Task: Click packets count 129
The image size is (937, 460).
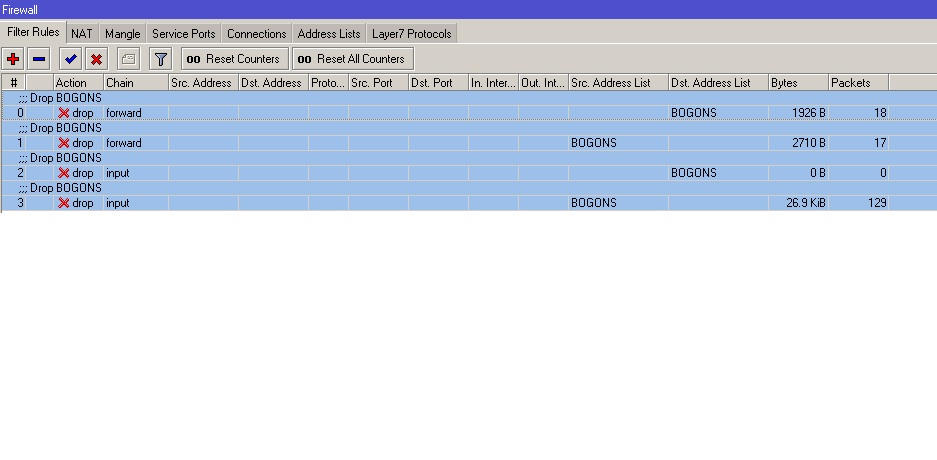Action: [877, 203]
